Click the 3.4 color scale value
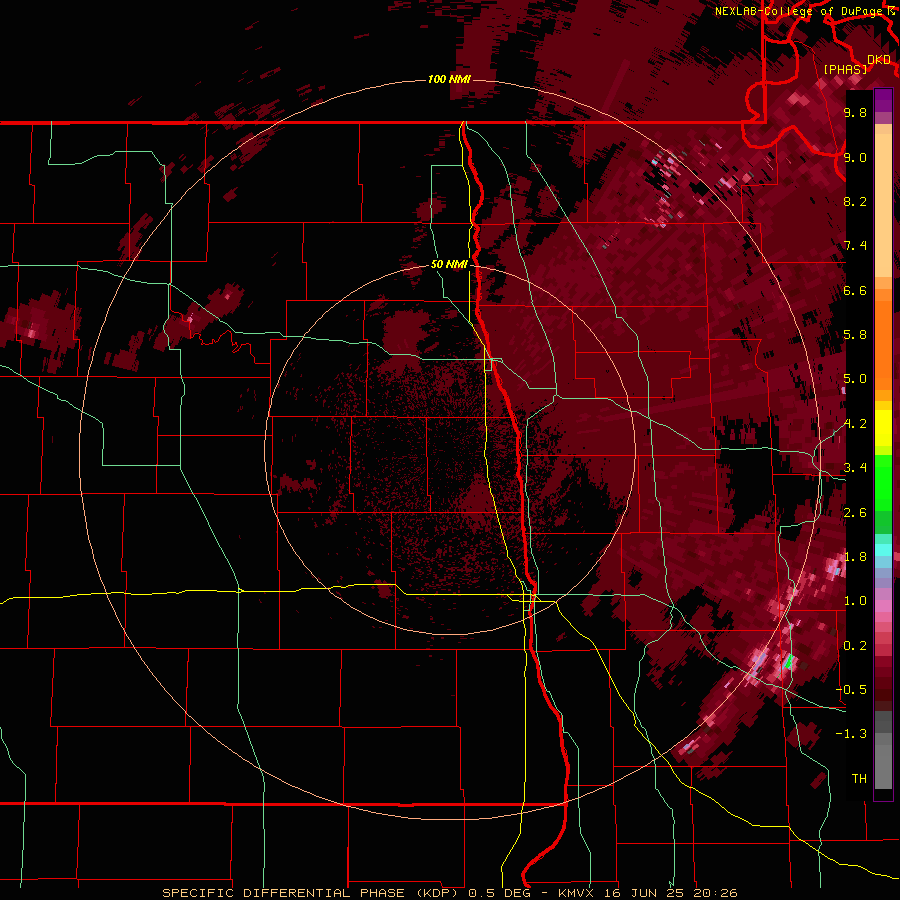900x900 pixels. [x=855, y=468]
